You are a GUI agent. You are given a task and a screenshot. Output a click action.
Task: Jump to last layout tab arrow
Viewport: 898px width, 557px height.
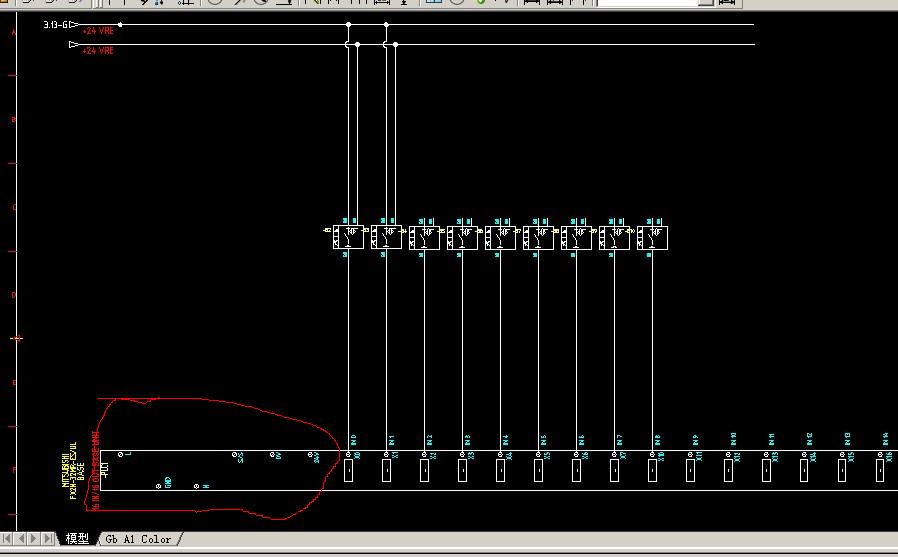click(48, 539)
